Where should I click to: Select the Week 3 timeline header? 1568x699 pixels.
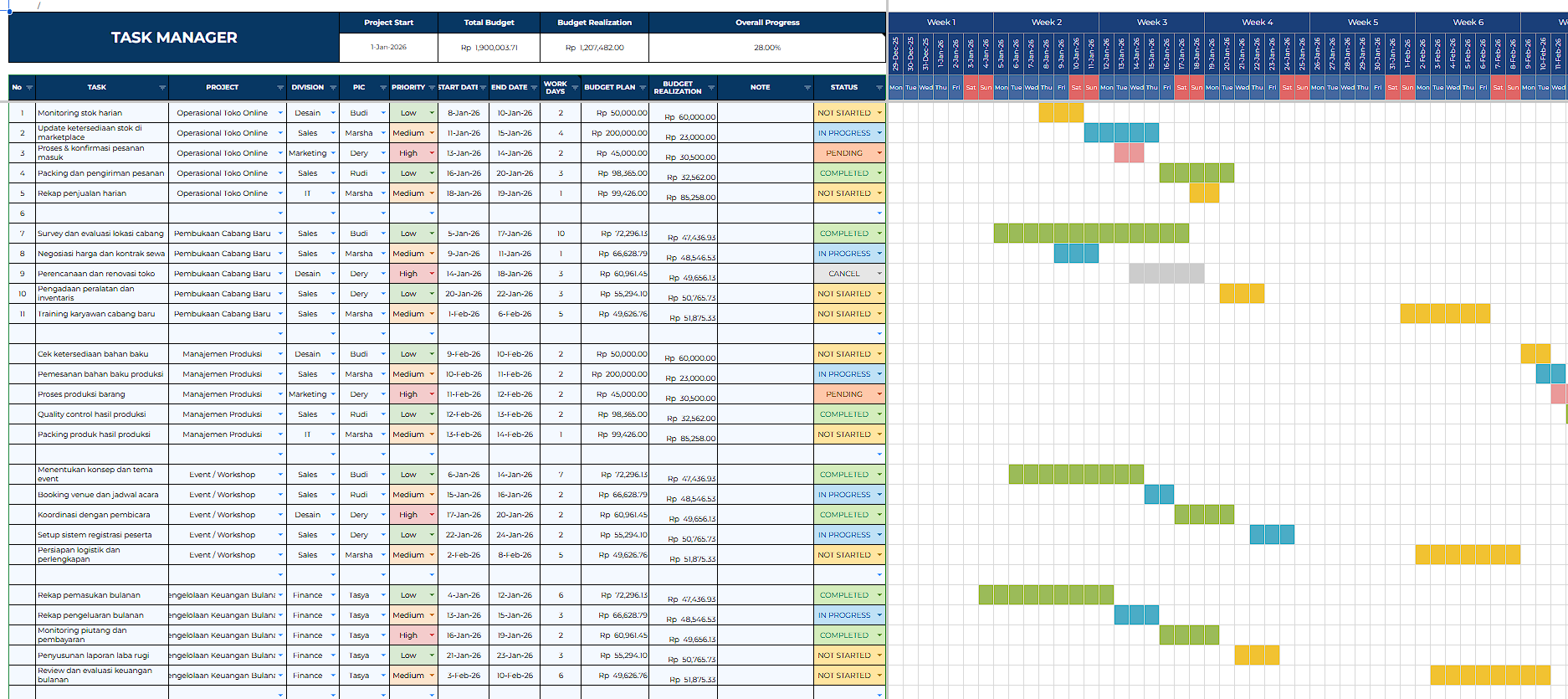1151,23
